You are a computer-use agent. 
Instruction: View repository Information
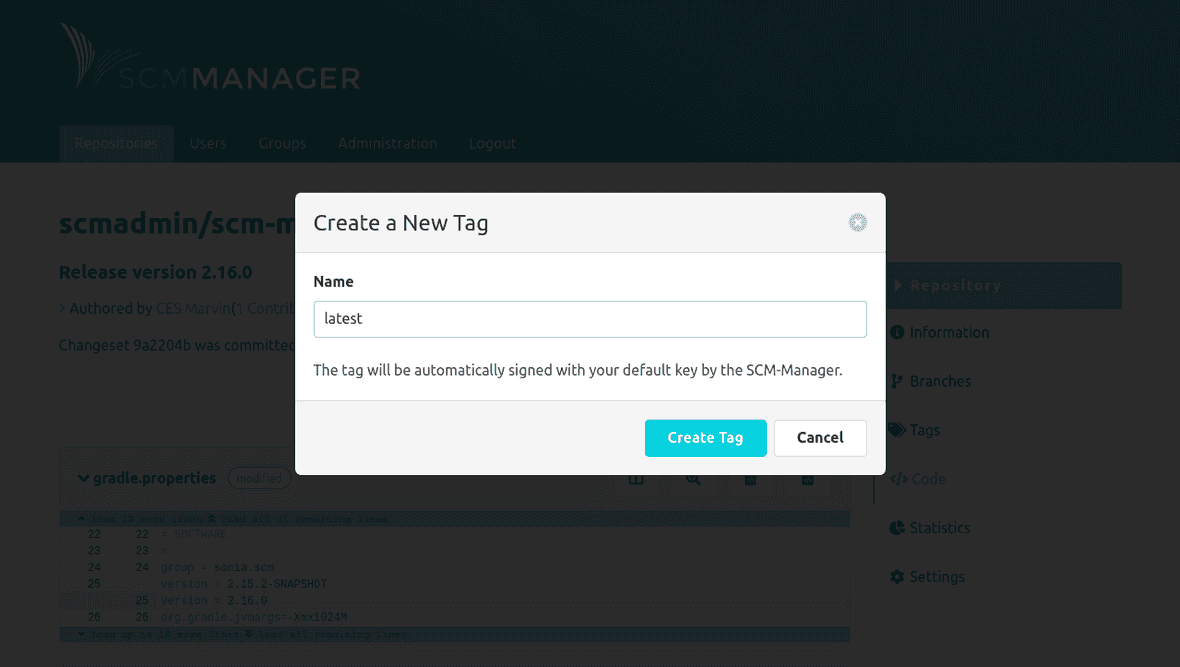(948, 332)
